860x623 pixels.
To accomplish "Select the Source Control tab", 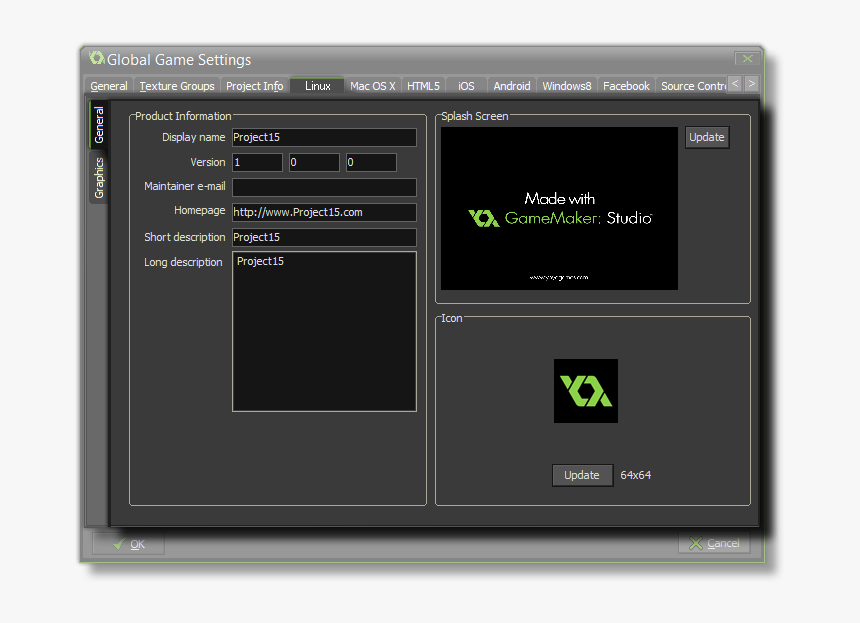I will coord(692,86).
